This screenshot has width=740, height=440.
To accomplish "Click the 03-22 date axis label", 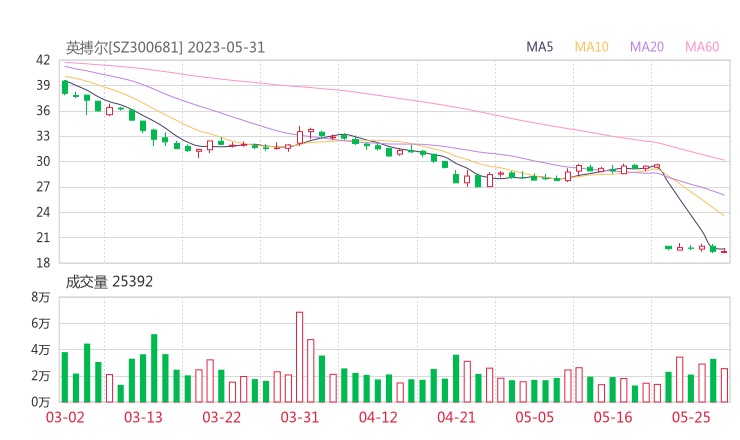I will (x=221, y=417).
